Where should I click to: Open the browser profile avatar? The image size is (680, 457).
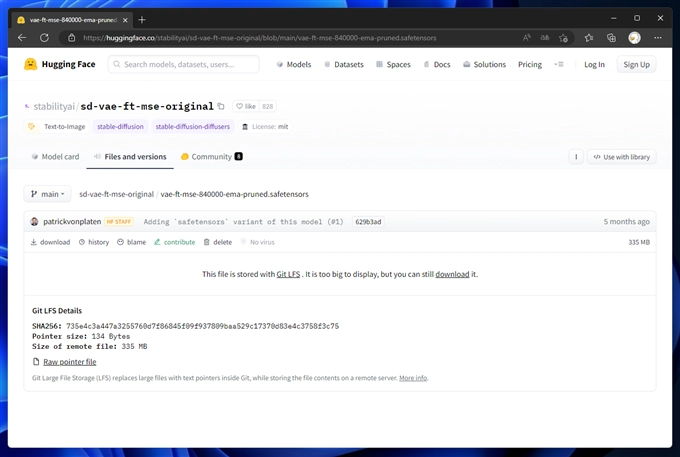(x=634, y=38)
